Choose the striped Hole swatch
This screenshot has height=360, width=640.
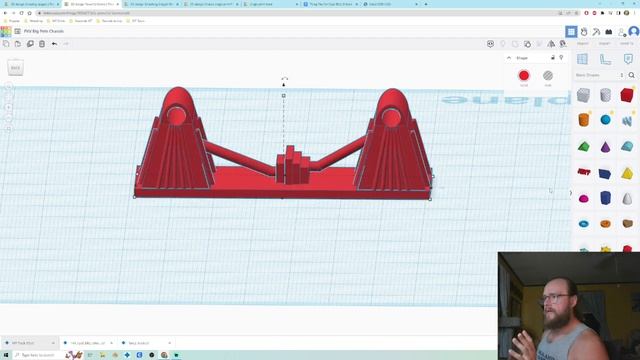548,76
